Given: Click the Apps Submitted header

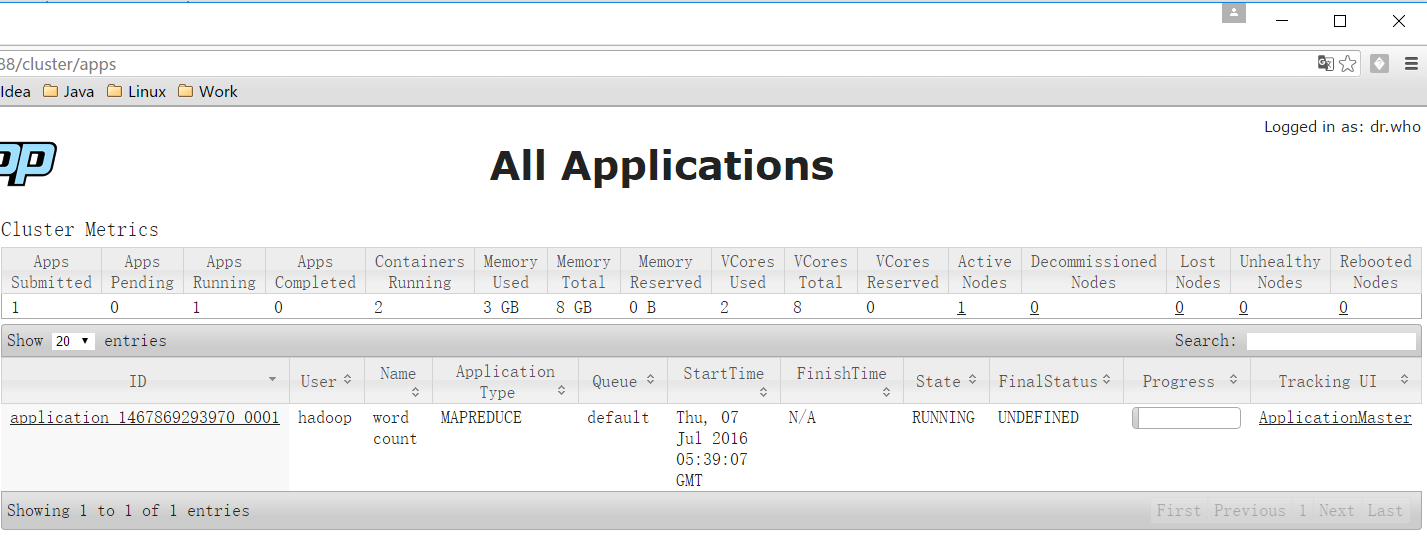Looking at the screenshot, I should 51,272.
